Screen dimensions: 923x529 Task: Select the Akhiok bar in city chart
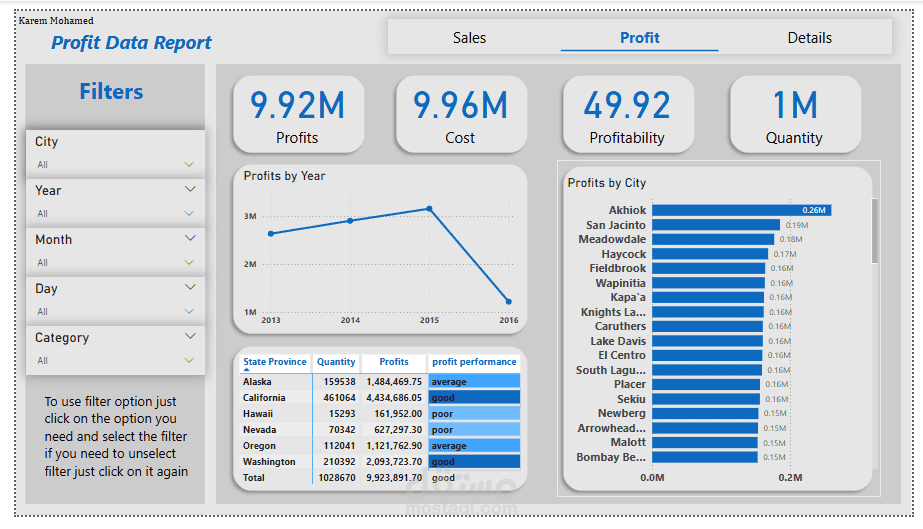(741, 210)
